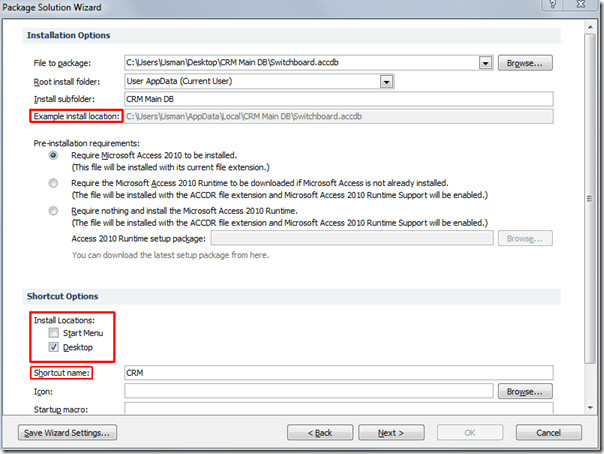Image resolution: width=604 pixels, height=454 pixels.
Task: Click the Startup macro input field
Action: pos(339,409)
